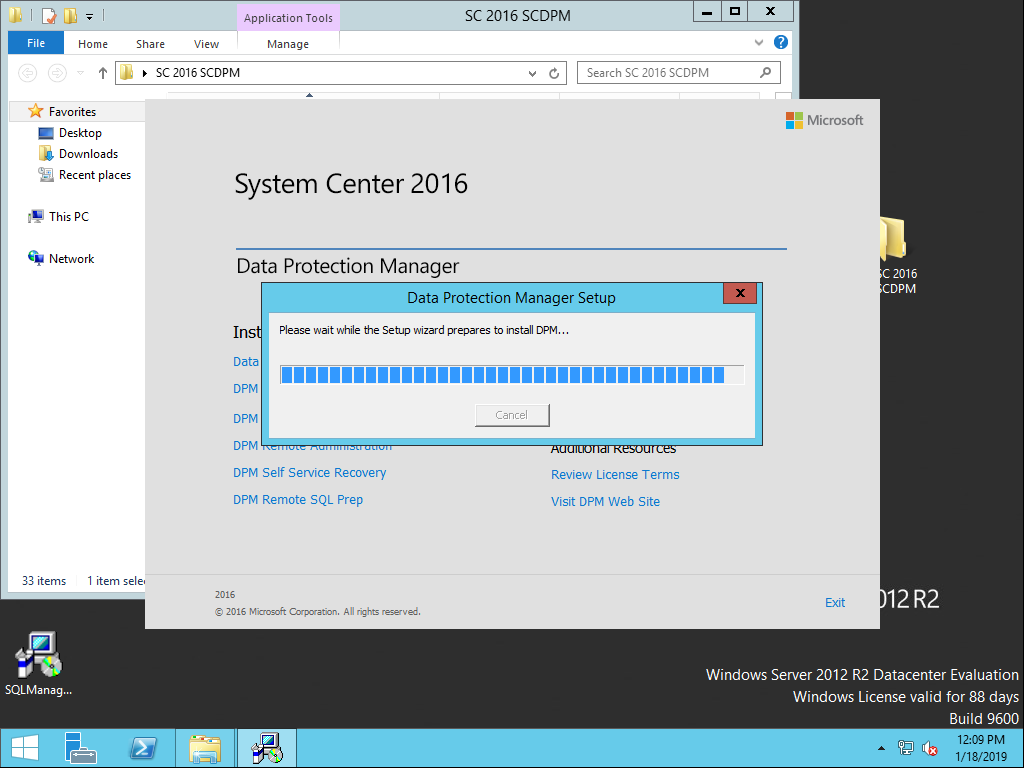Viewport: 1024px width, 768px height.
Task: Expand the Quick Access Toolbar customization dropdown
Action: click(x=88, y=14)
